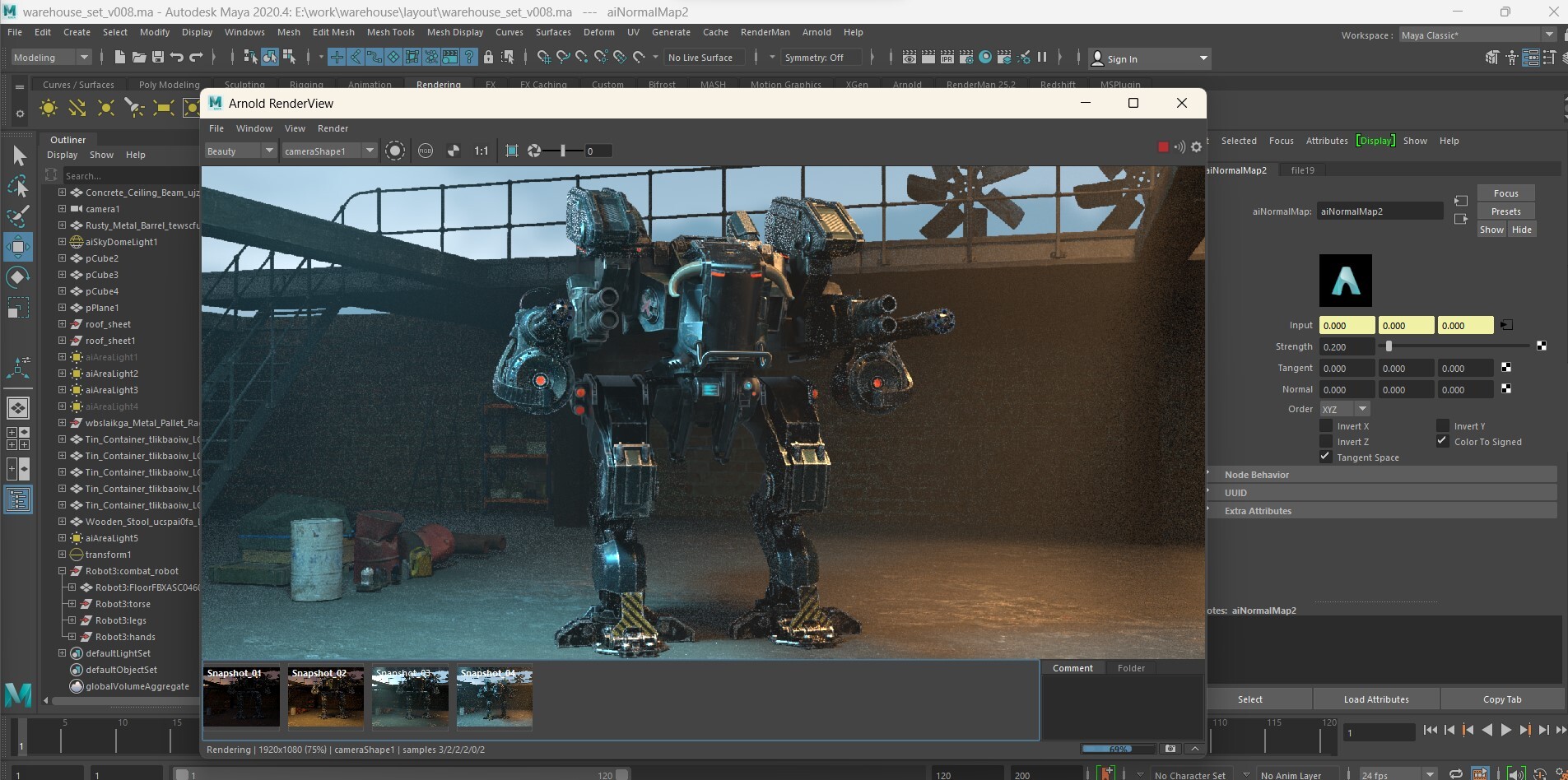Create a new scene with the new file icon
The height and width of the screenshot is (780, 1568).
pyautogui.click(x=120, y=57)
